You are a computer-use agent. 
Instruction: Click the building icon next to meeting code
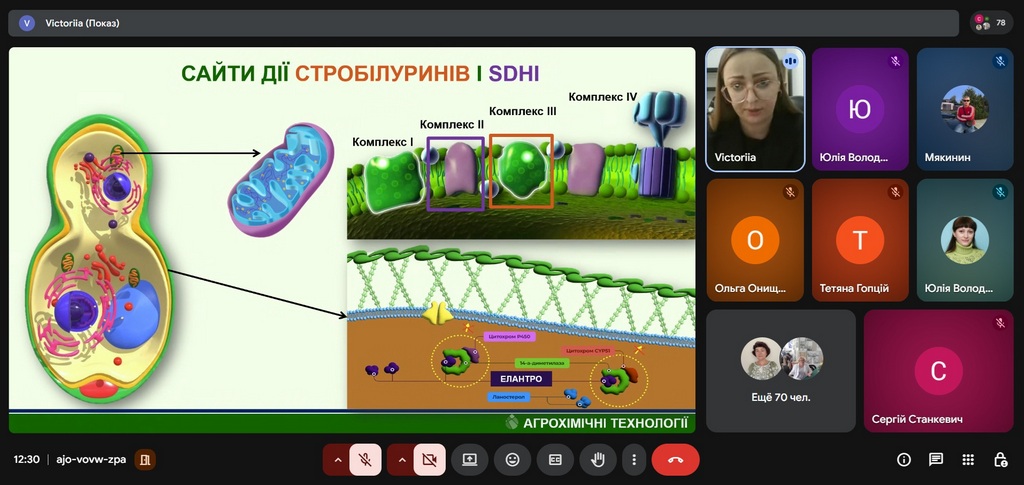(x=146, y=460)
